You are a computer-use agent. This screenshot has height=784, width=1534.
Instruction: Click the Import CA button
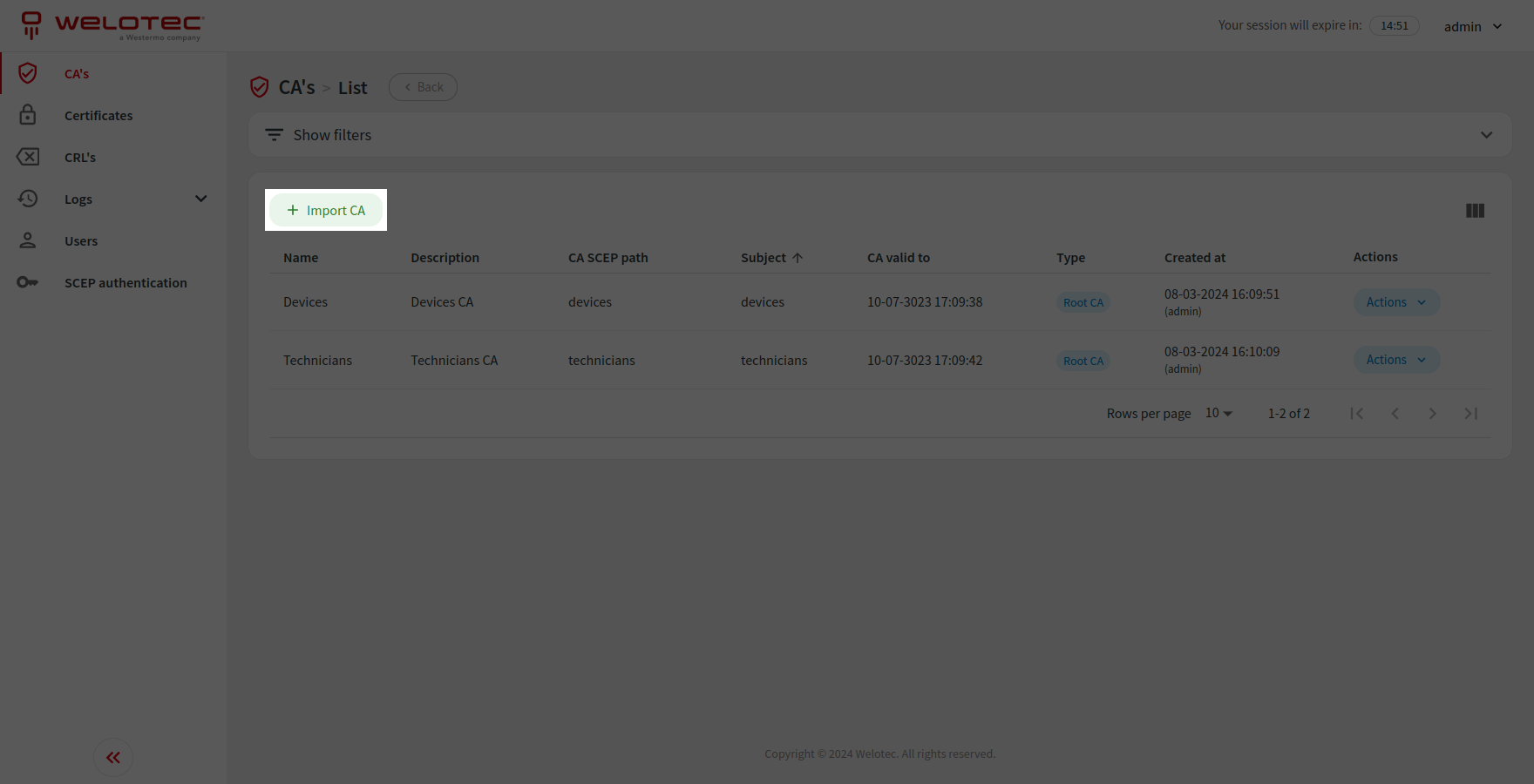tap(326, 210)
